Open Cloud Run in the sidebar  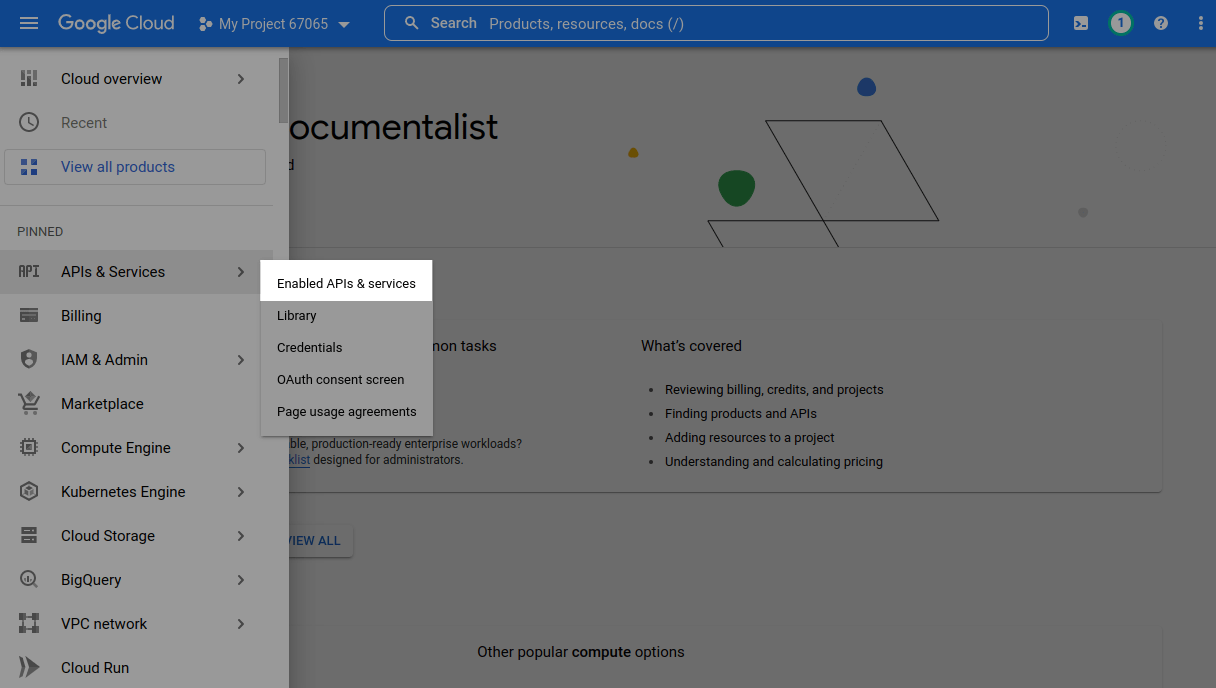(137, 667)
